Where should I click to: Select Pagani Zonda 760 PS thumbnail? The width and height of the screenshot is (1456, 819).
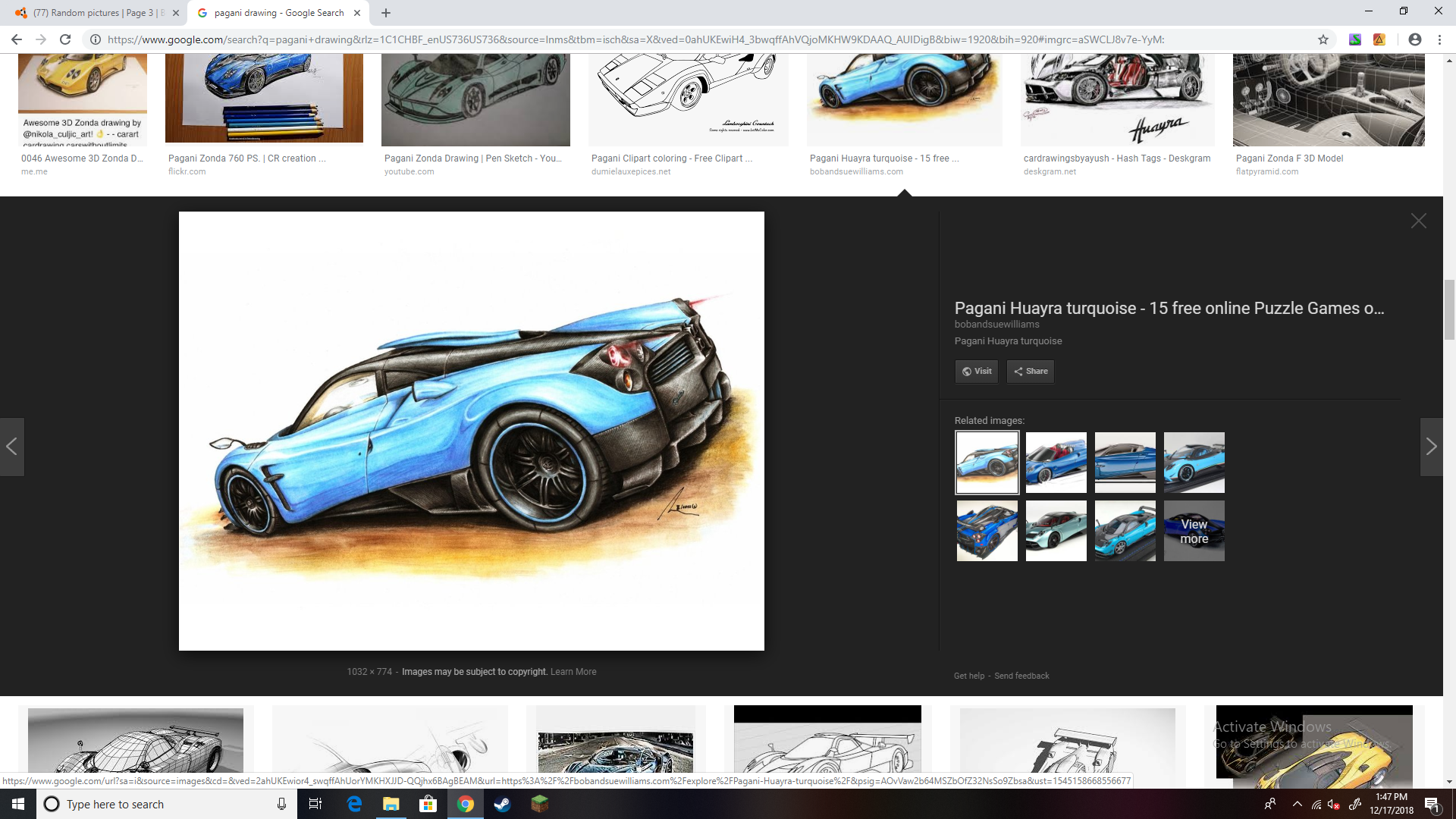pyautogui.click(x=264, y=99)
